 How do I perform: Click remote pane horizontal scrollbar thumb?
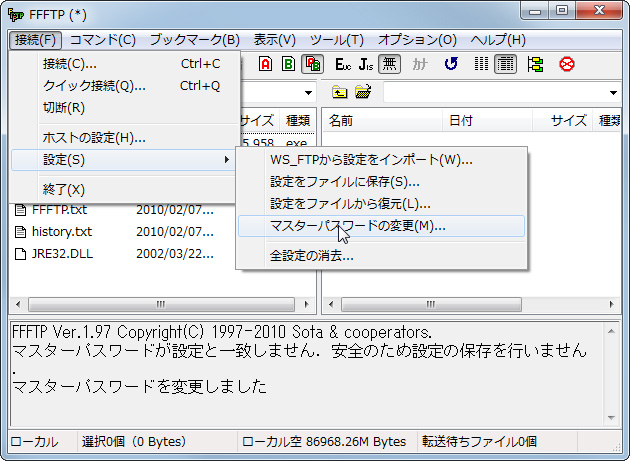(431, 304)
